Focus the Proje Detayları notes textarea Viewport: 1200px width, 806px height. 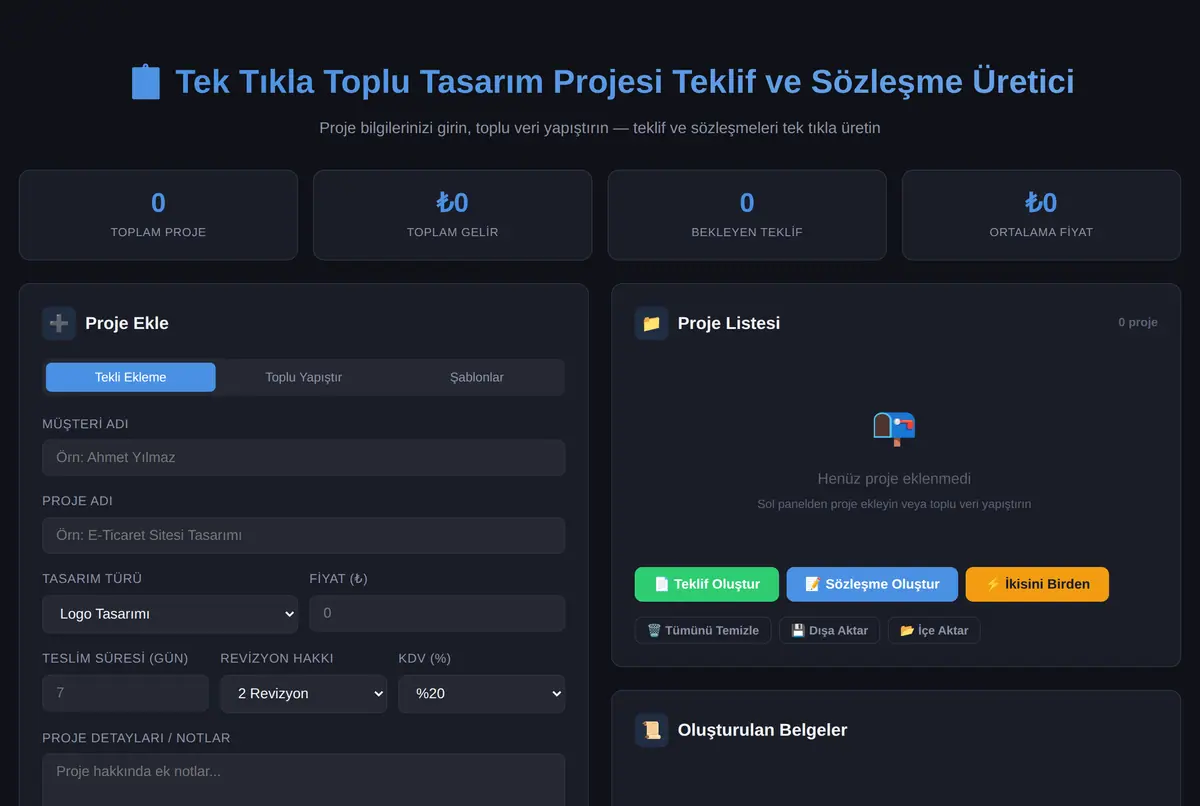point(304,780)
